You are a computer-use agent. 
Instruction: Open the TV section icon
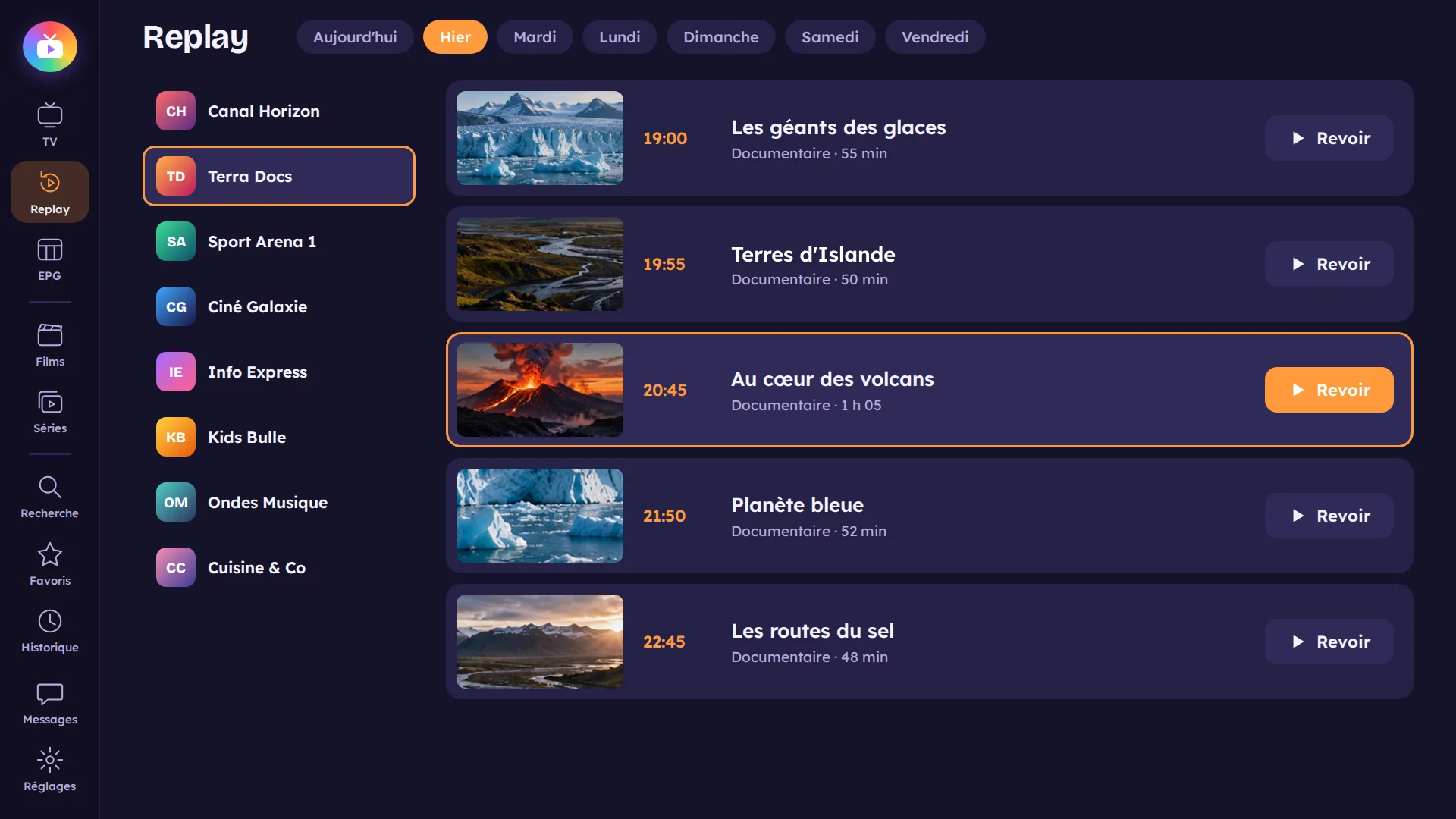50,115
